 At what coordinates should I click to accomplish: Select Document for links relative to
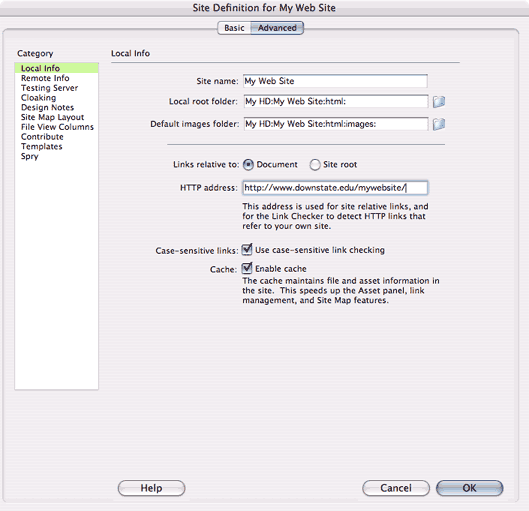coord(248,165)
